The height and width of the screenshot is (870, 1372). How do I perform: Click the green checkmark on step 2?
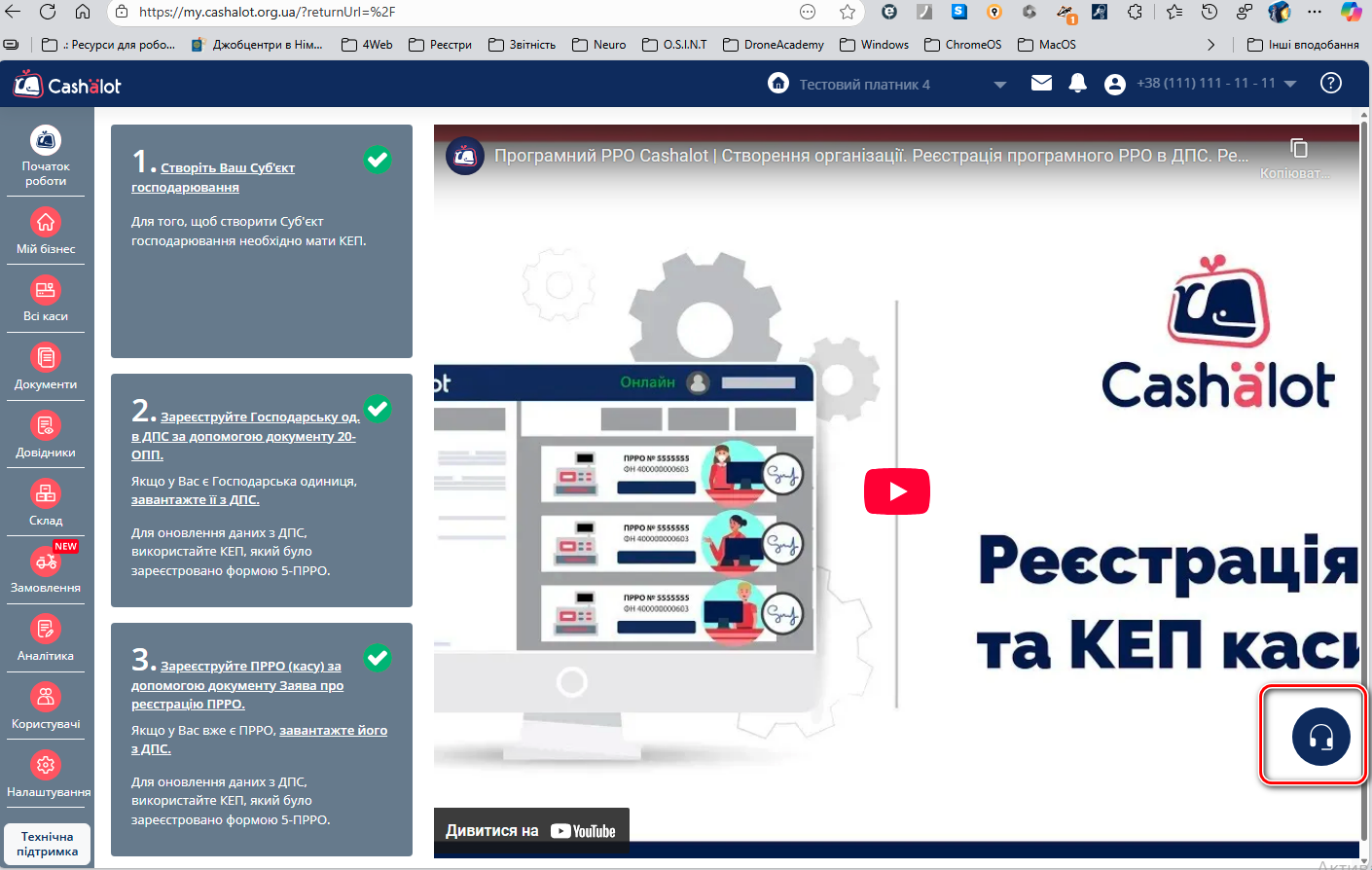tap(378, 409)
